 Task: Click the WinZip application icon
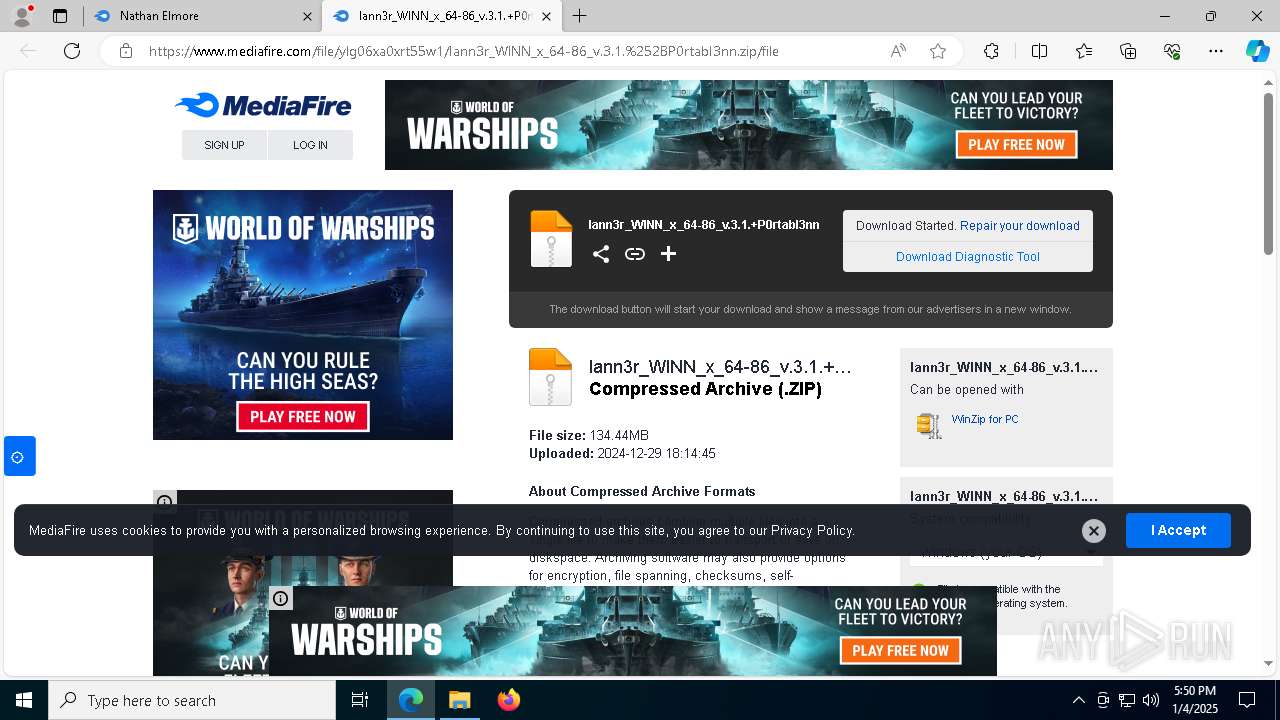point(929,425)
